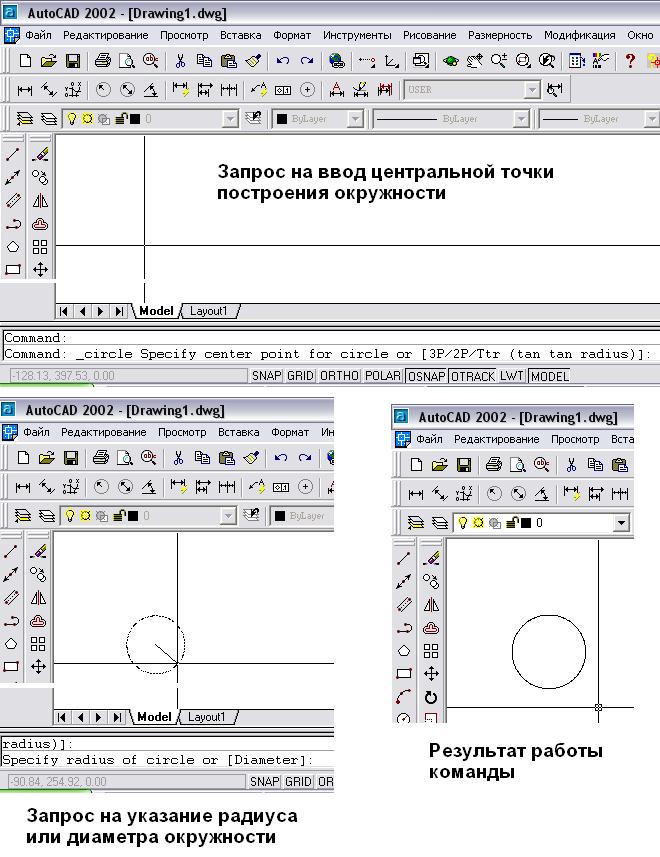Open the Файл menu in the top window

click(38, 35)
